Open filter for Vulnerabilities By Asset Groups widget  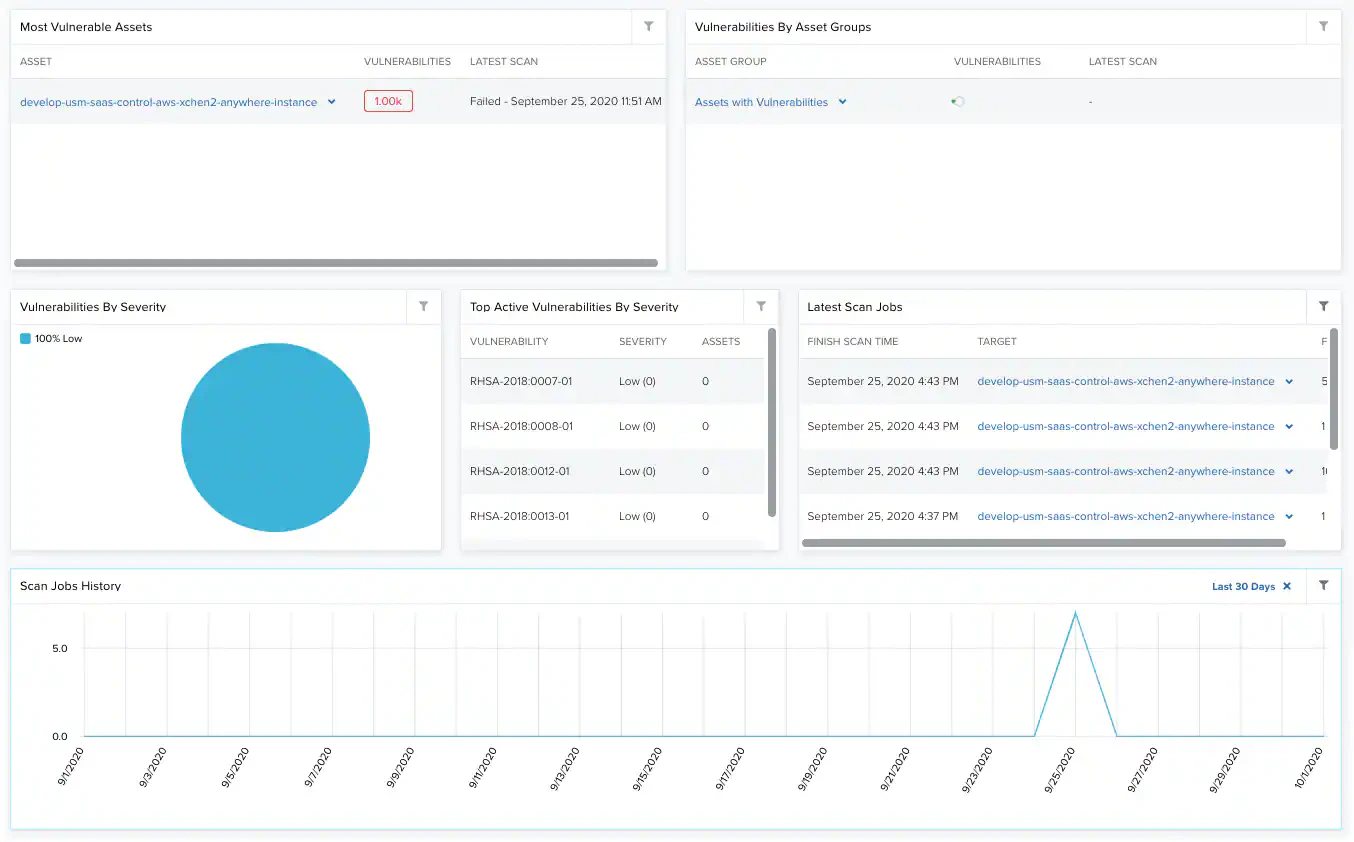coord(1323,27)
